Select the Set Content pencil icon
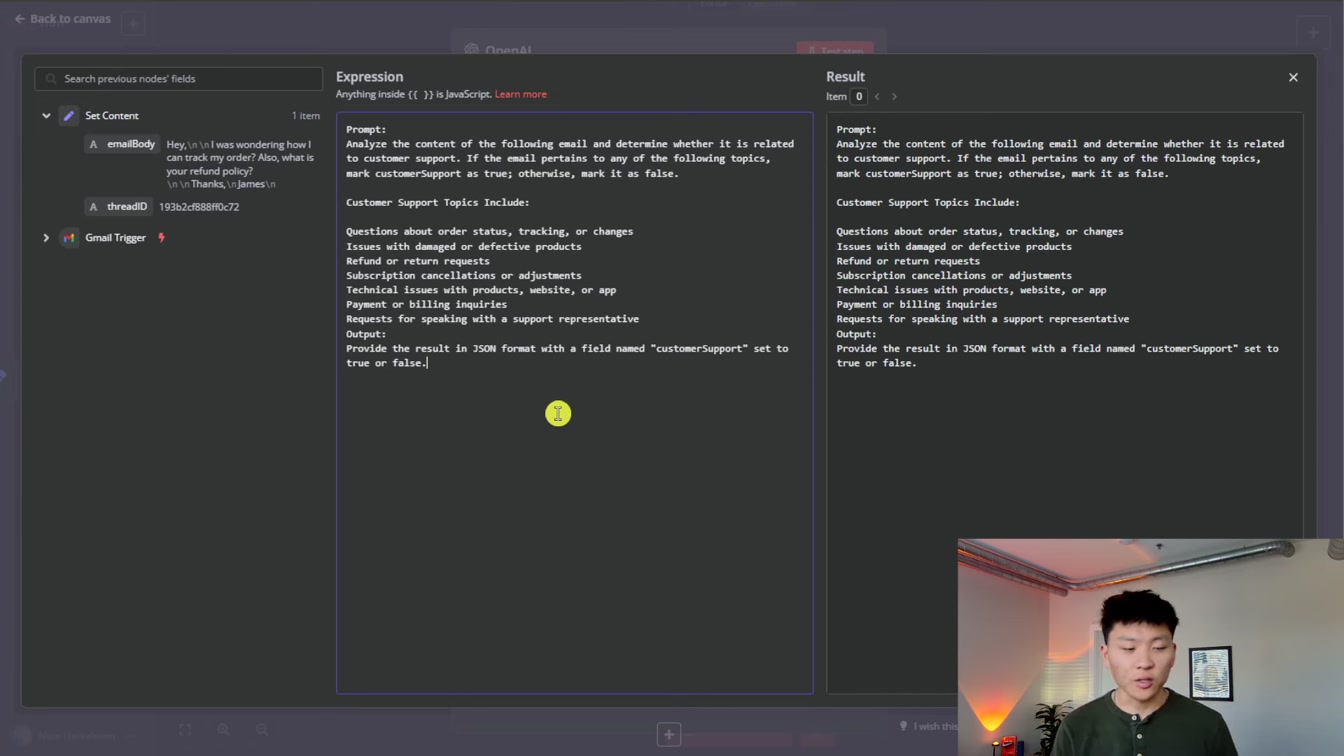Image resolution: width=1344 pixels, height=756 pixels. (x=69, y=116)
